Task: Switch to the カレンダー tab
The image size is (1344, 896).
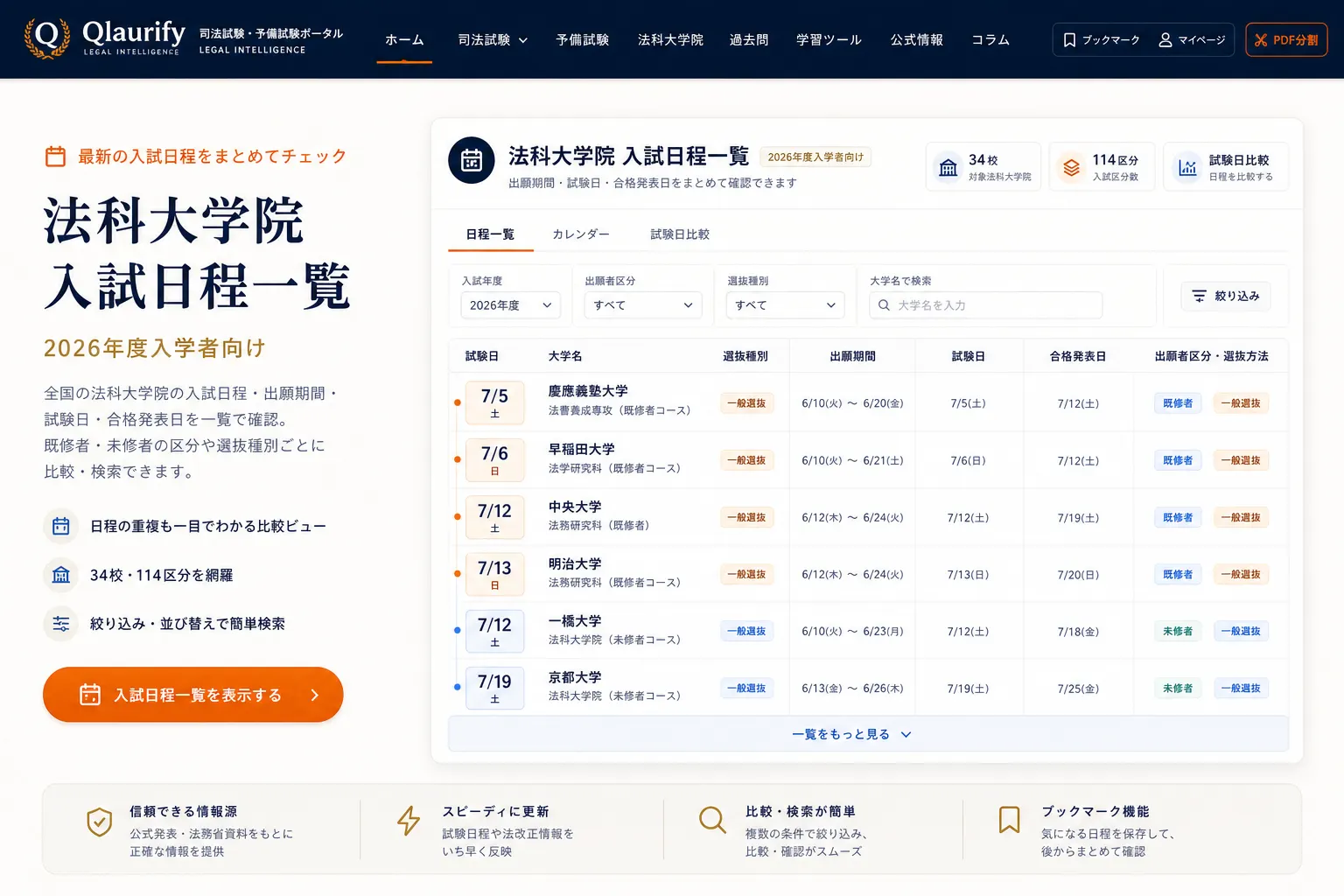Action: [x=581, y=234]
